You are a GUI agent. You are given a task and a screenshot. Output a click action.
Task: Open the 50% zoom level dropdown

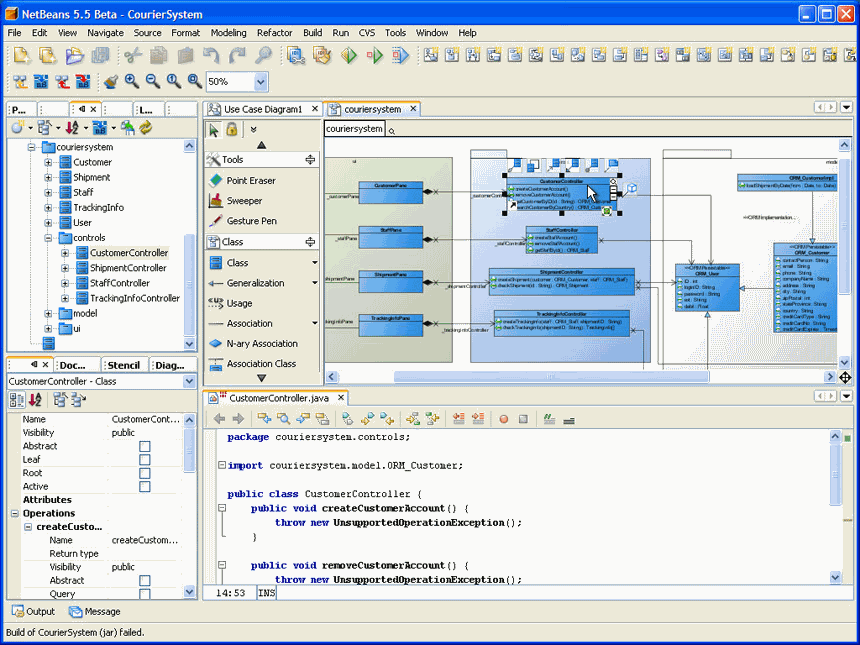click(261, 82)
